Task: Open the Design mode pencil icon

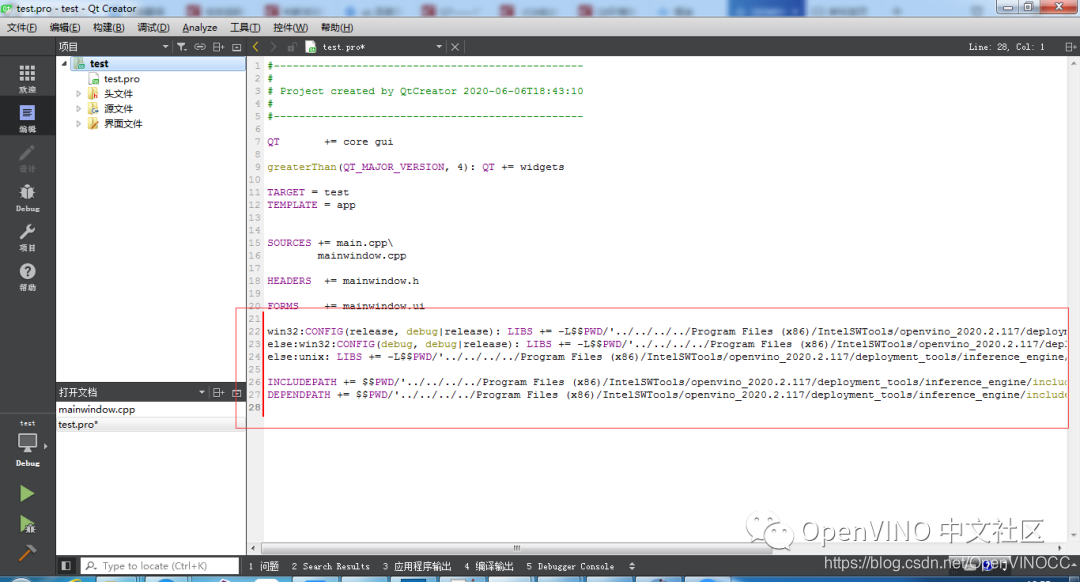Action: (28, 158)
